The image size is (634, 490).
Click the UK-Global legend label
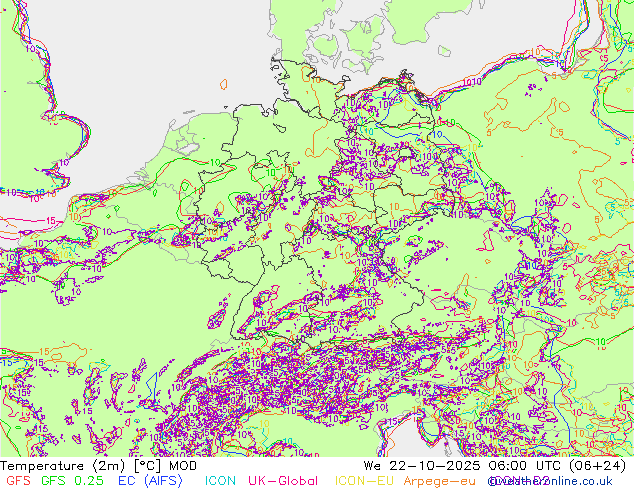pyautogui.click(x=283, y=481)
